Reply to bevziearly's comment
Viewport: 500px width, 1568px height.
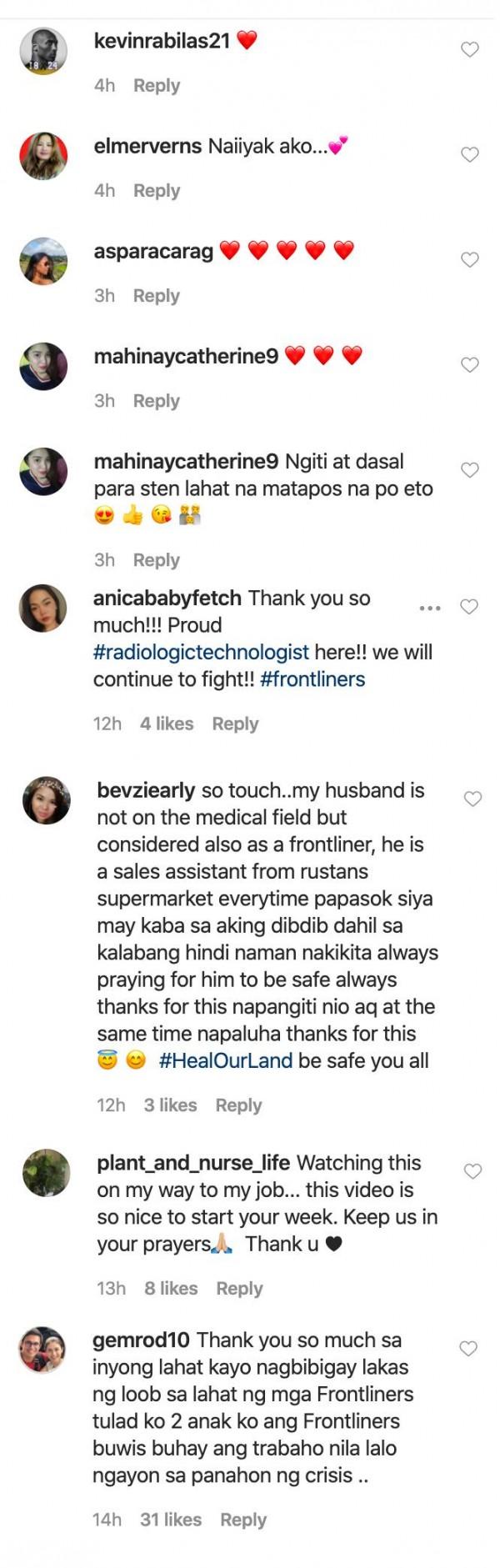238,1105
